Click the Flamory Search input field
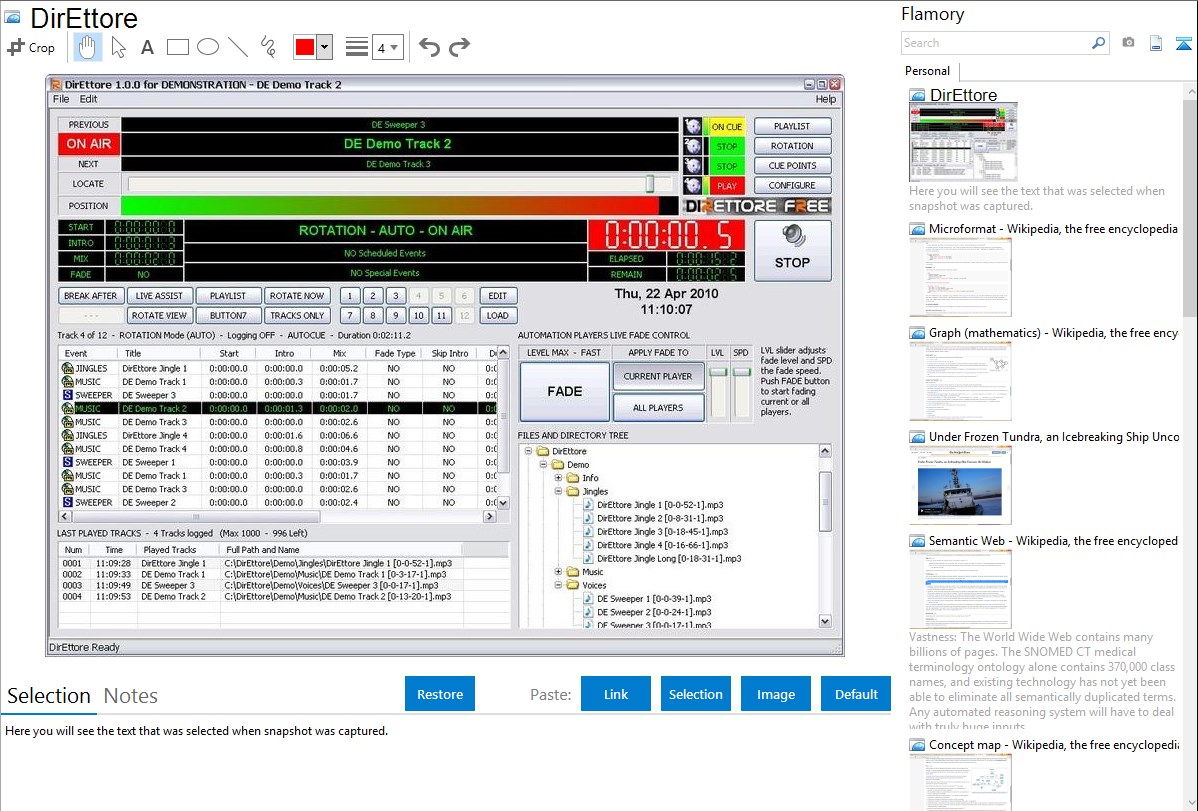The image size is (1198, 811). coord(996,43)
